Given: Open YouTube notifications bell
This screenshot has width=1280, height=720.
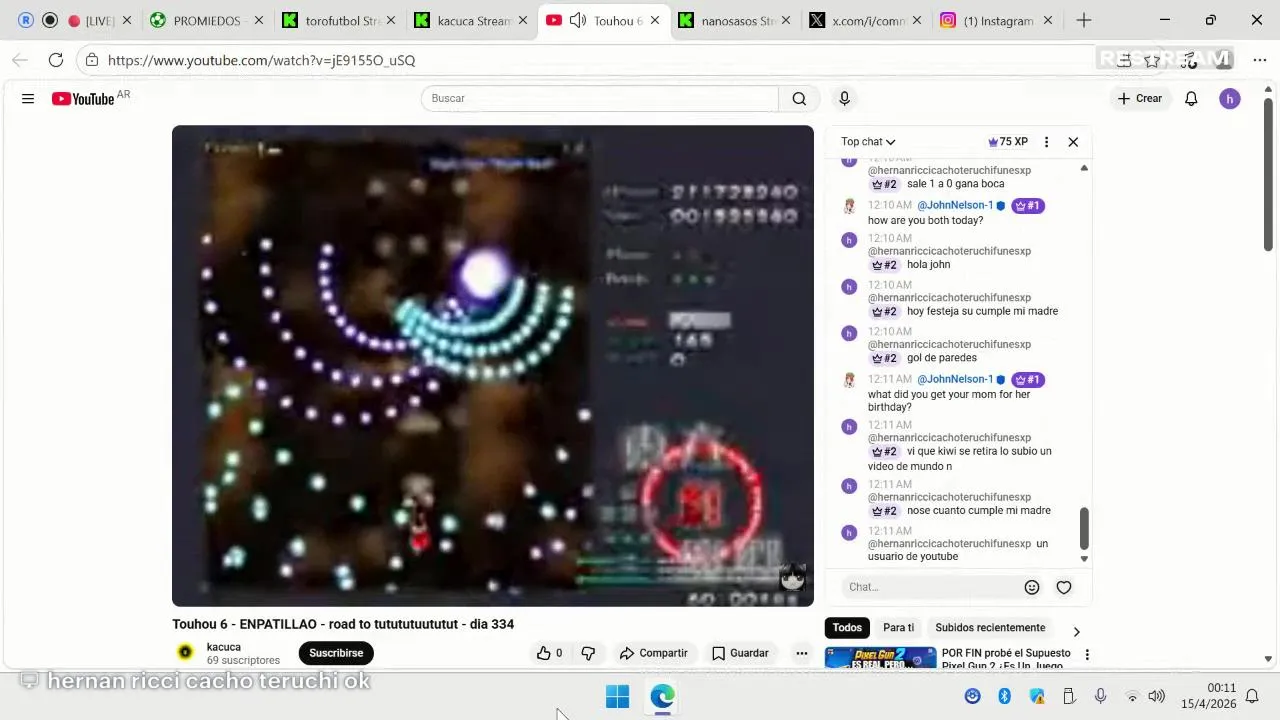Looking at the screenshot, I should pyautogui.click(x=1191, y=98).
